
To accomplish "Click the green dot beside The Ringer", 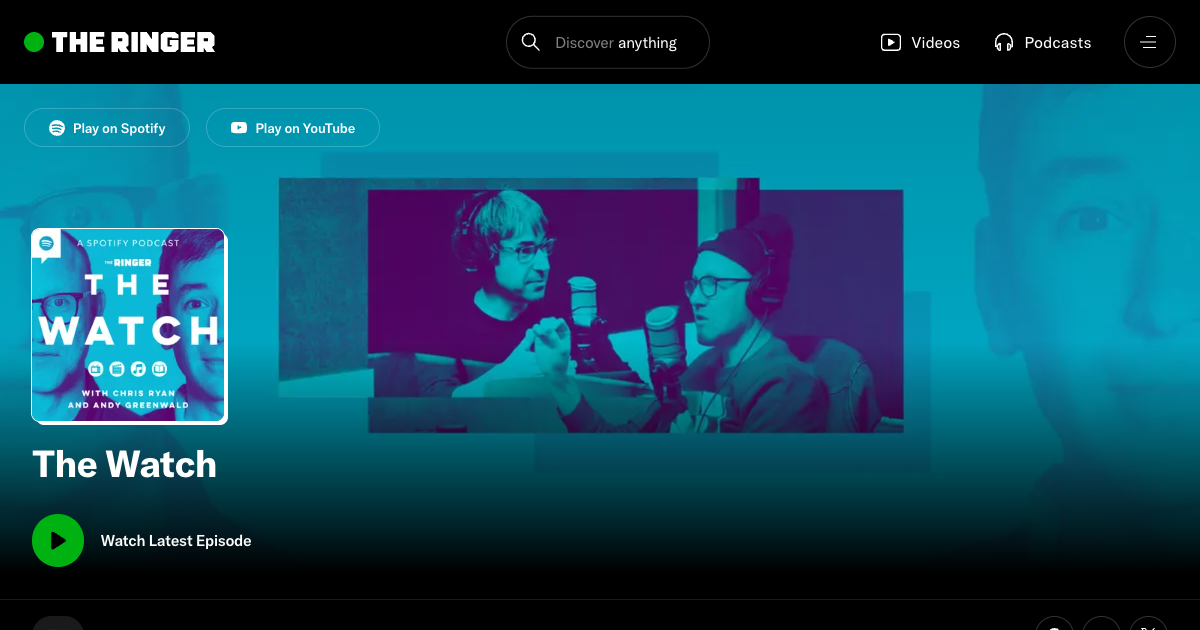I will point(34,42).
